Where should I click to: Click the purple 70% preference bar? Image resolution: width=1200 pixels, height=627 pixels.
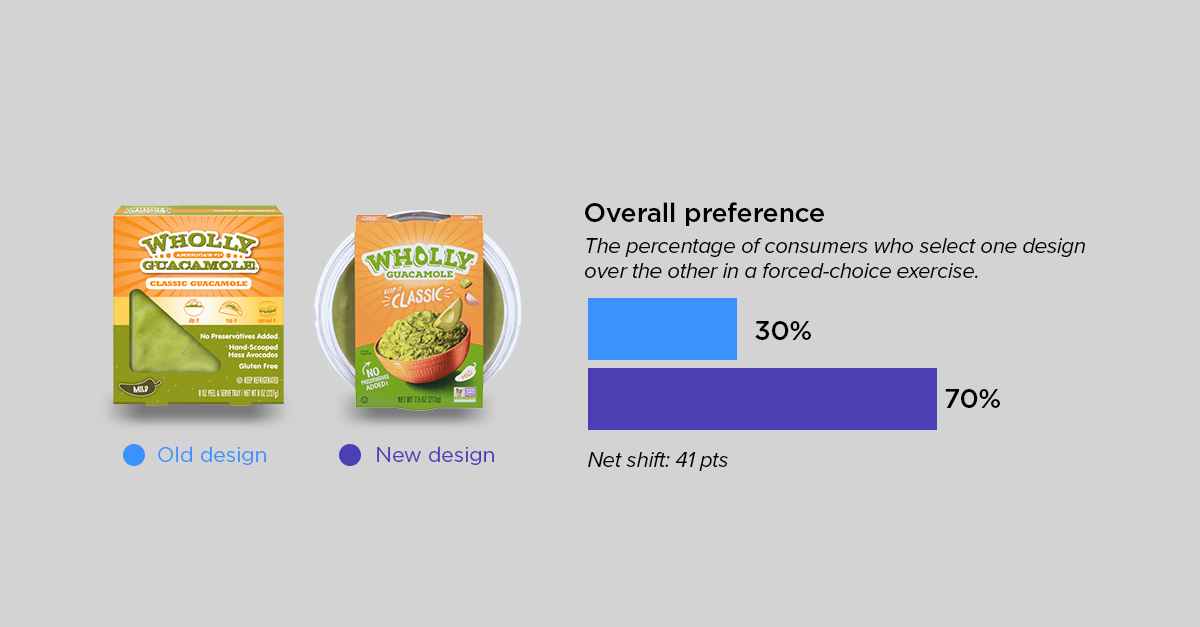pyautogui.click(x=762, y=399)
